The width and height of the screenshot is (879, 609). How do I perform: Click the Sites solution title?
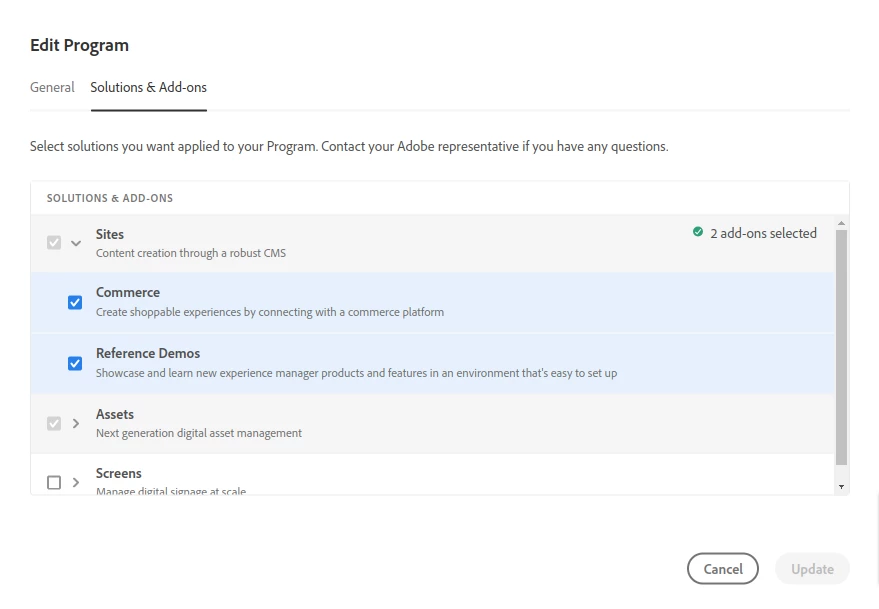click(x=110, y=234)
